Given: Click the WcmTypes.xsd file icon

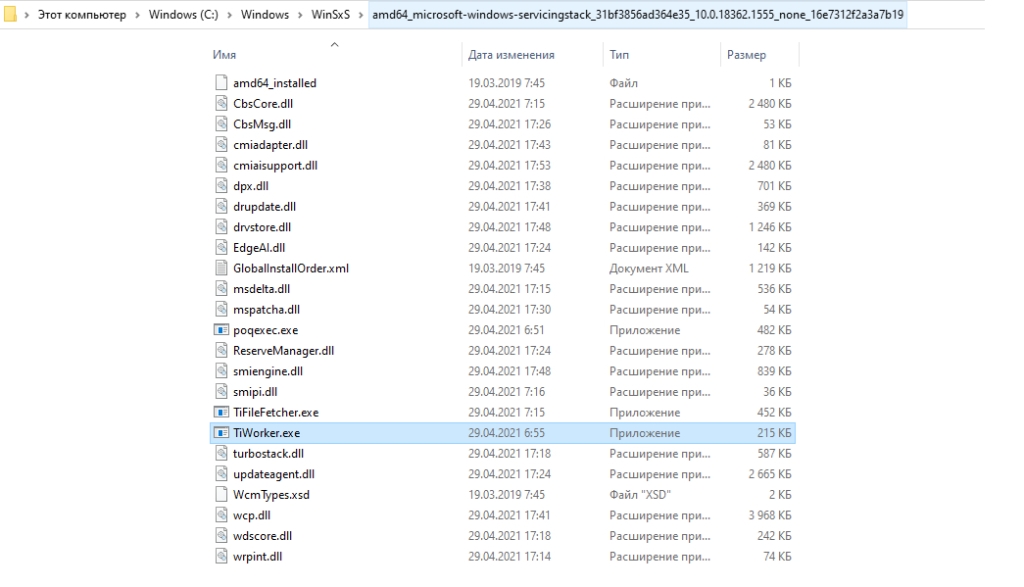Looking at the screenshot, I should coord(222,494).
